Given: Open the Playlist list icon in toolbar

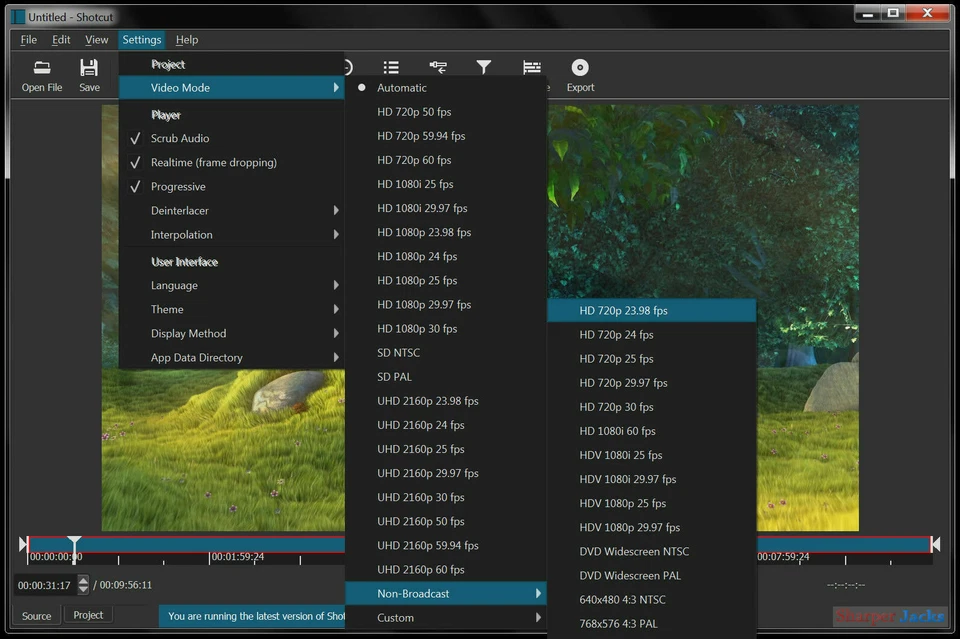Looking at the screenshot, I should click(391, 68).
